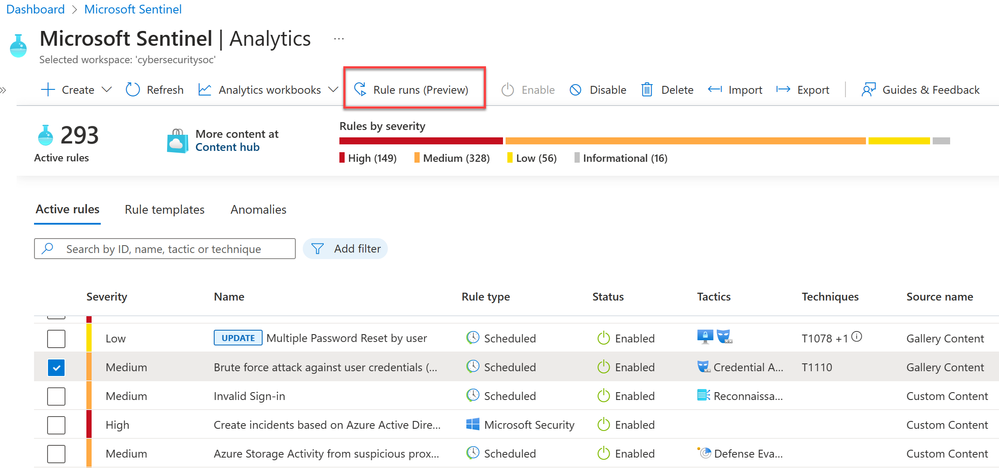Click the Invalid Sign-in rule name

pos(250,396)
